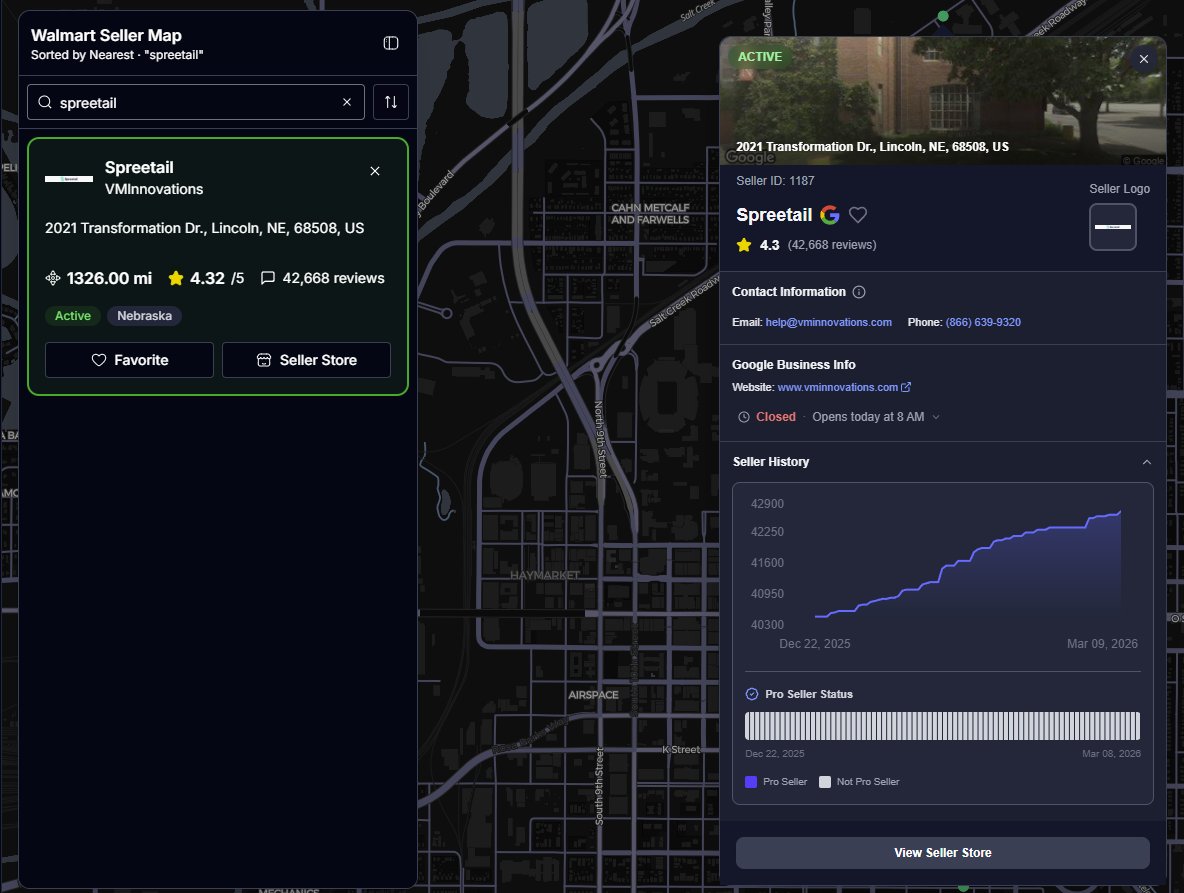Click the Seller ID: 1187 text

775,180
